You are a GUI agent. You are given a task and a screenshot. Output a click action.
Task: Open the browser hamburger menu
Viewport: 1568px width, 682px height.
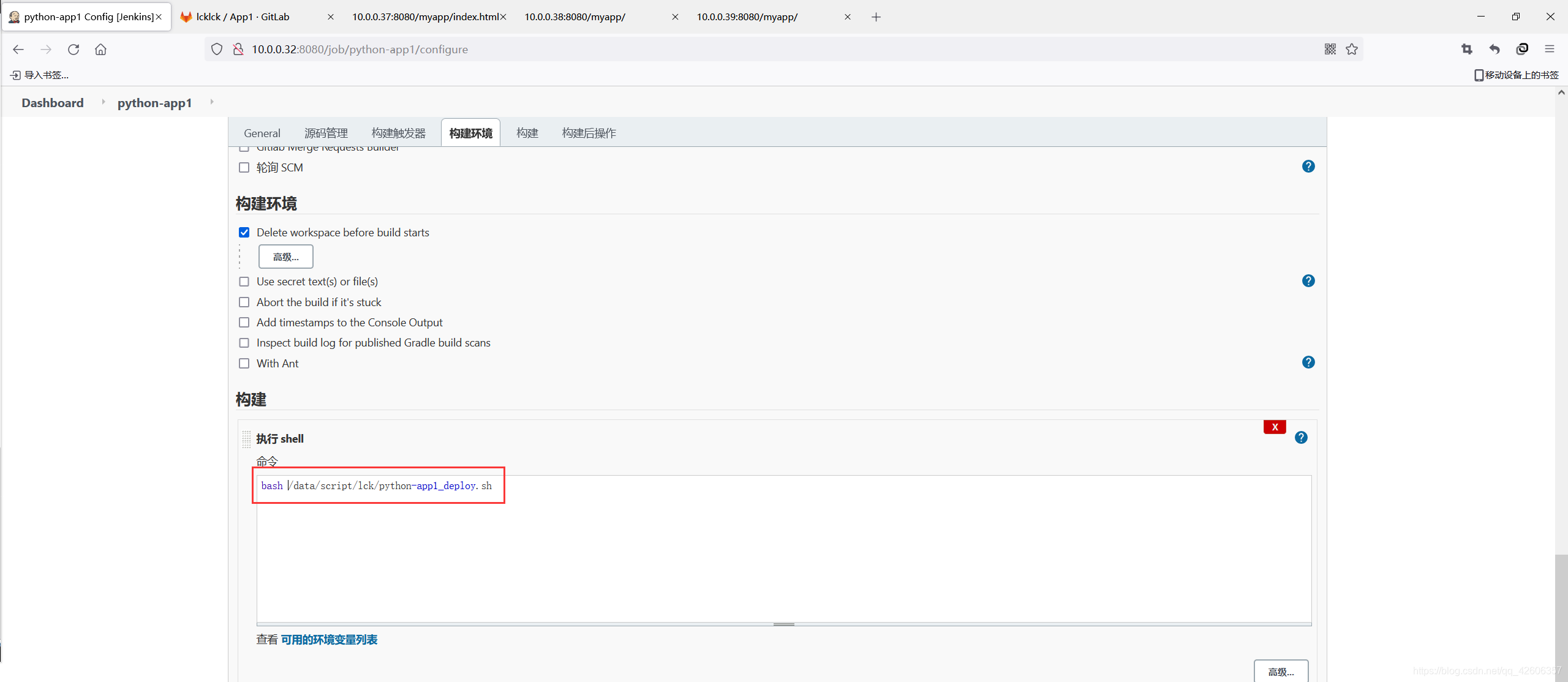point(1550,49)
